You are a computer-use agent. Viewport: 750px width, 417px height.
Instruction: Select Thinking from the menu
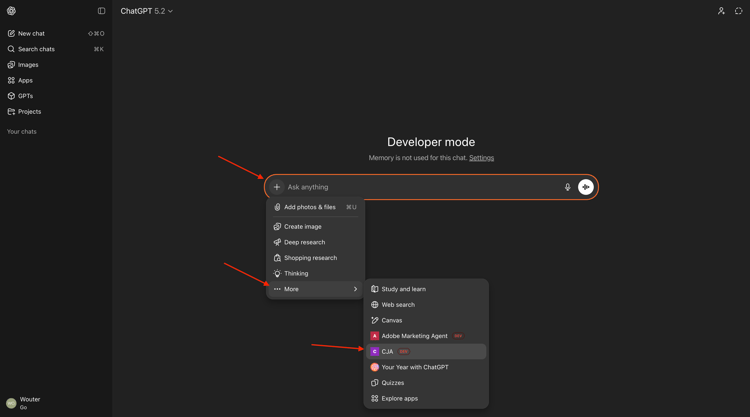point(315,274)
